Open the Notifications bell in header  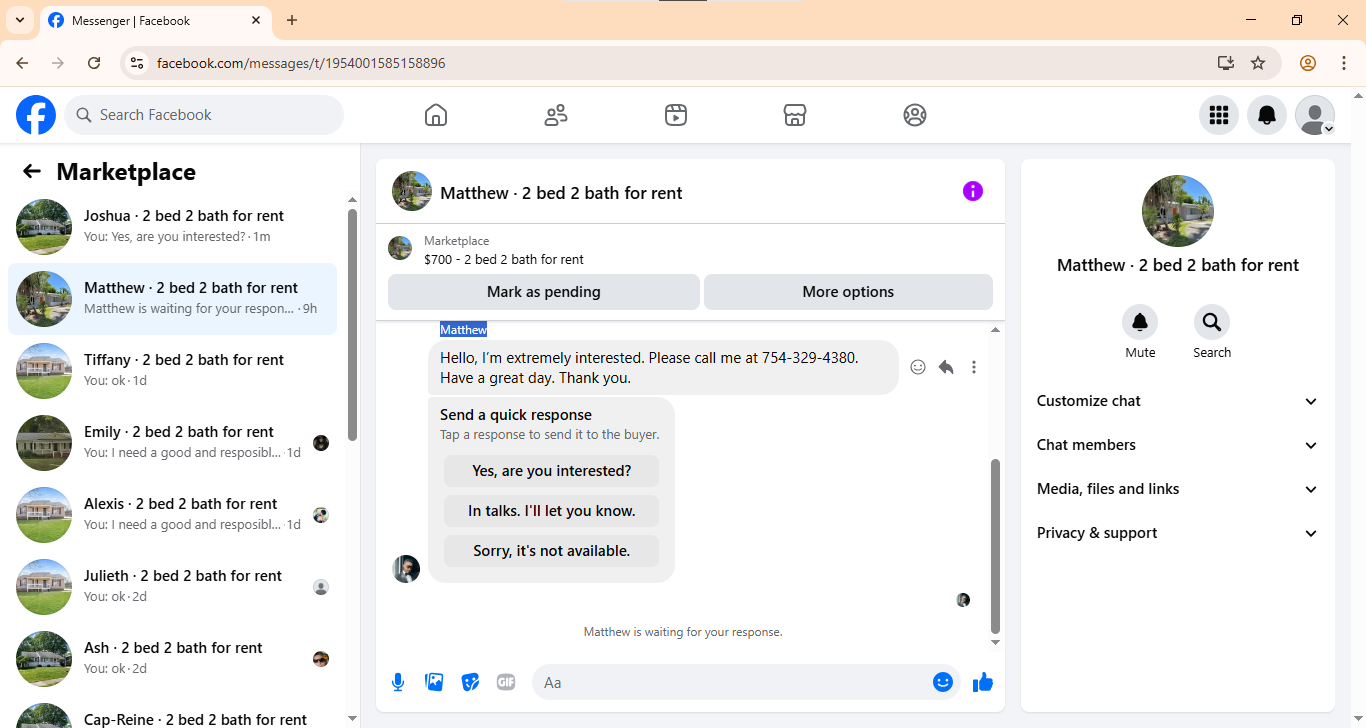coord(1267,115)
